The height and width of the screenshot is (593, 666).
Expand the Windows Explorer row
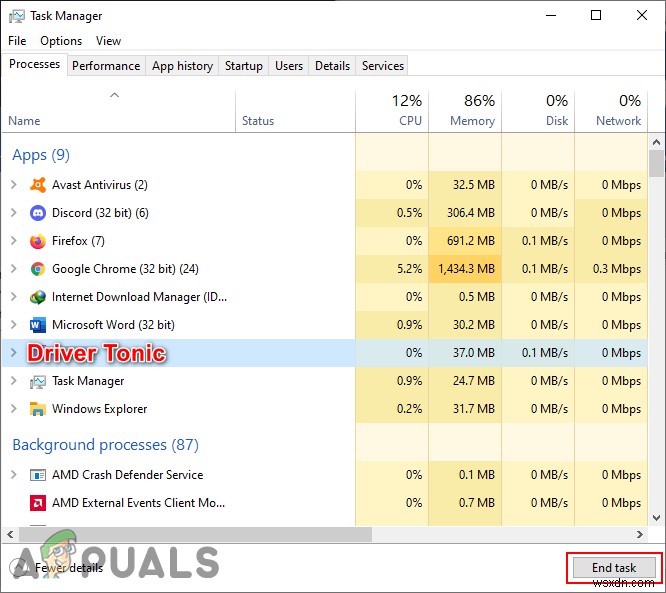pyautogui.click(x=14, y=409)
